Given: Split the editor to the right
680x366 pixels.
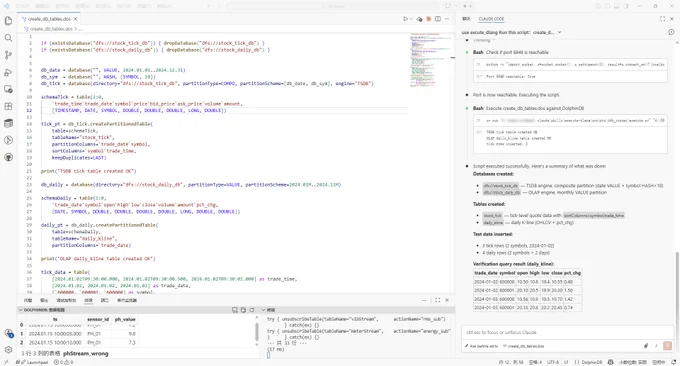Looking at the screenshot, I should 438,19.
